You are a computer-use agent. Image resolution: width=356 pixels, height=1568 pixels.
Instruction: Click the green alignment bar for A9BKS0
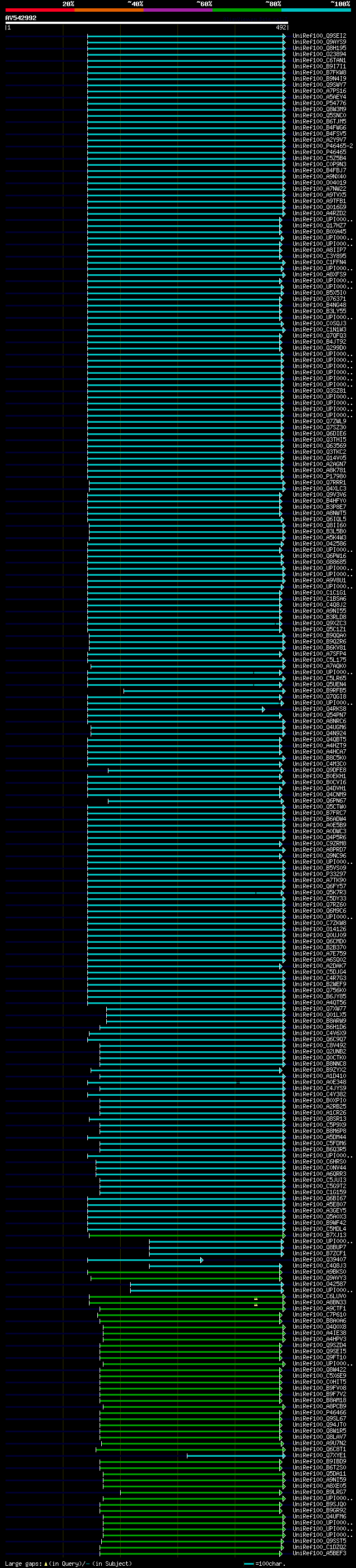pyautogui.click(x=184, y=1272)
